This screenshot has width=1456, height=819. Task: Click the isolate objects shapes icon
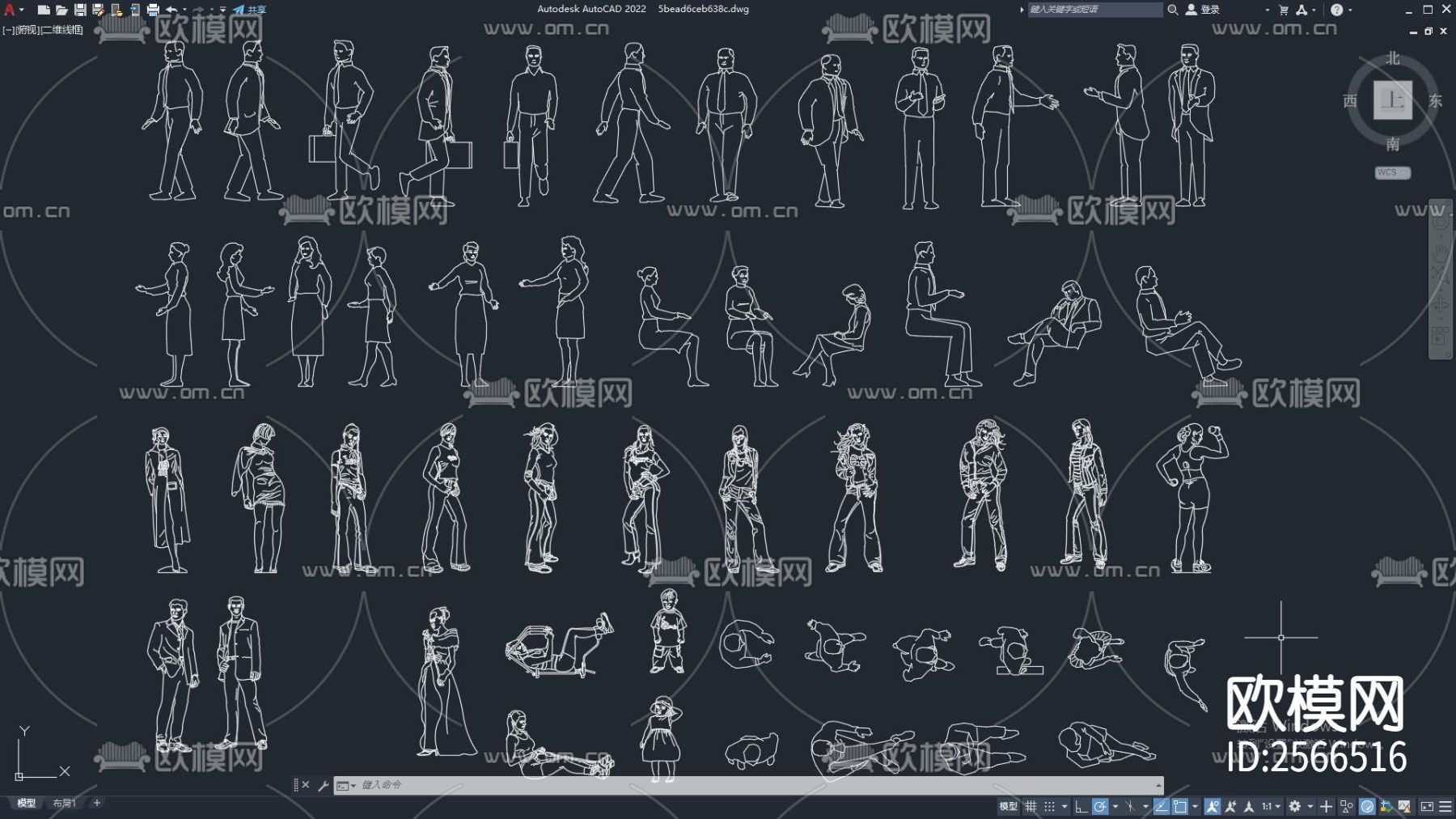1347,806
